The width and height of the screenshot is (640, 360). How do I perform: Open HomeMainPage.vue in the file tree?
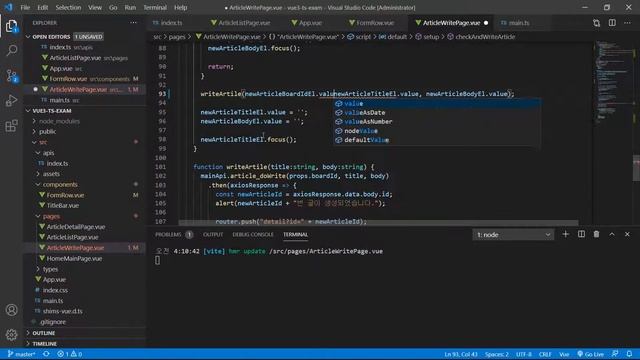[74, 258]
